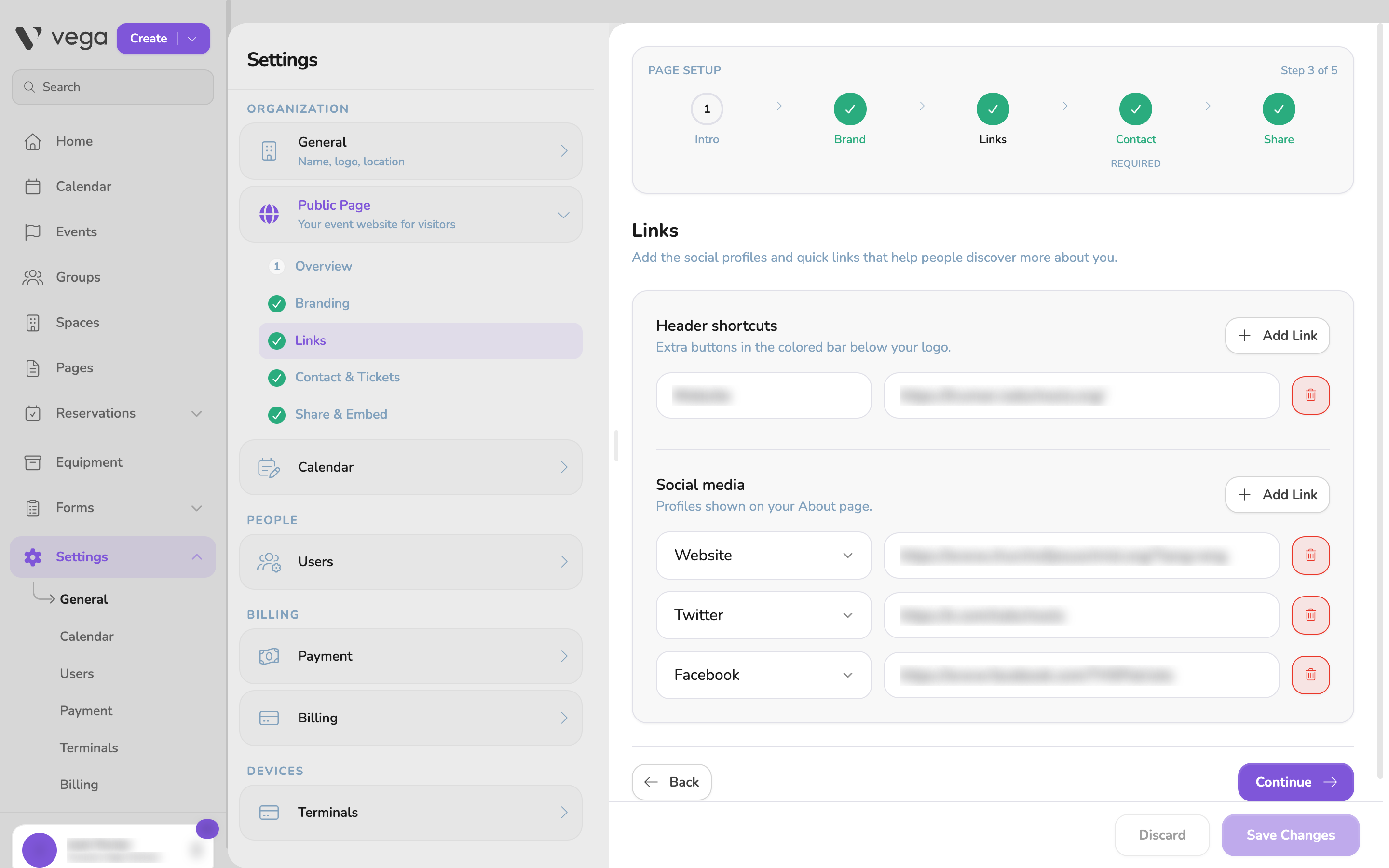Open Spaces building icon
The height and width of the screenshot is (868, 1389).
[x=33, y=323]
